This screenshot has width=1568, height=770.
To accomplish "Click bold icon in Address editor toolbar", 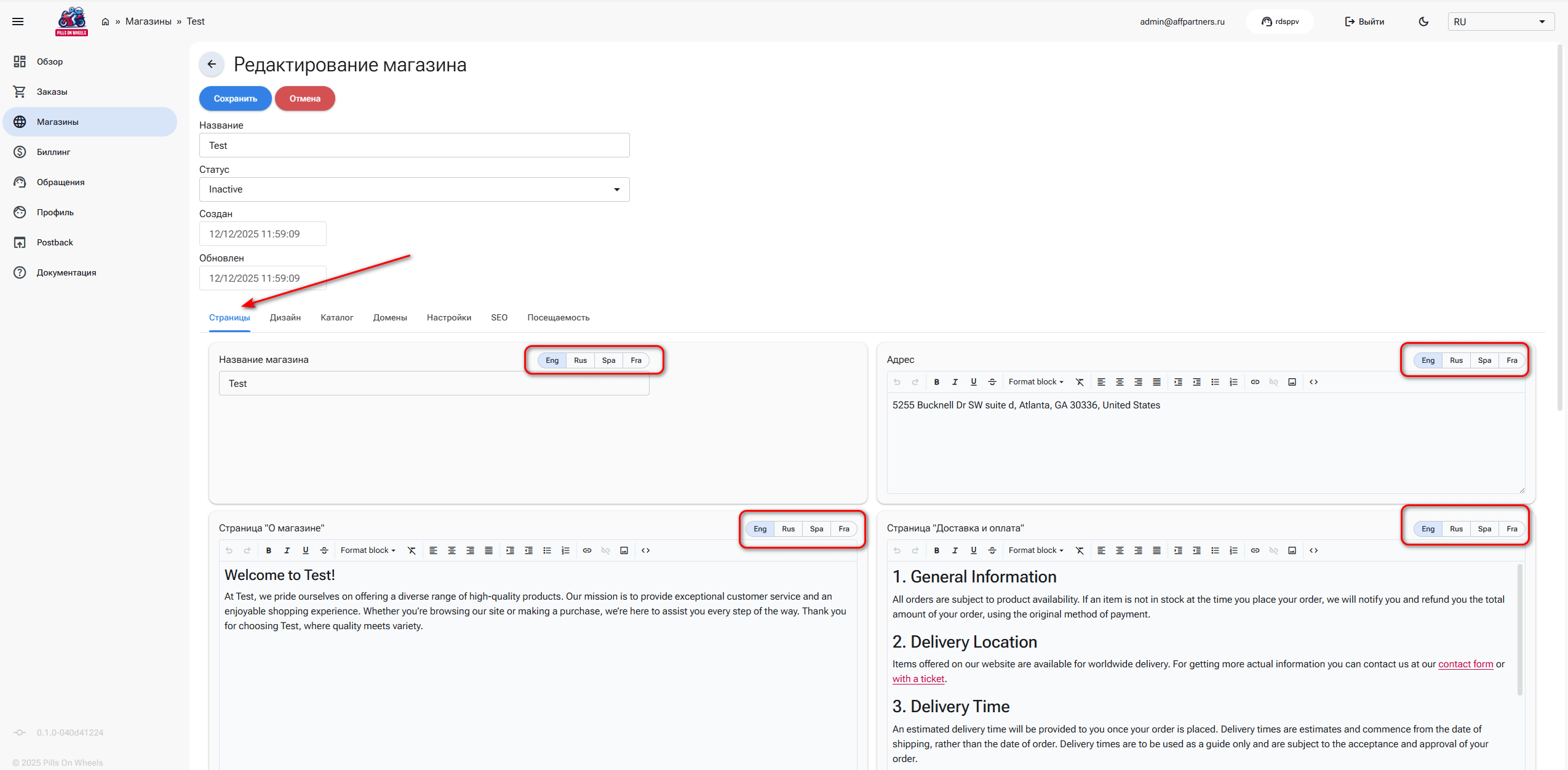I will [x=936, y=382].
